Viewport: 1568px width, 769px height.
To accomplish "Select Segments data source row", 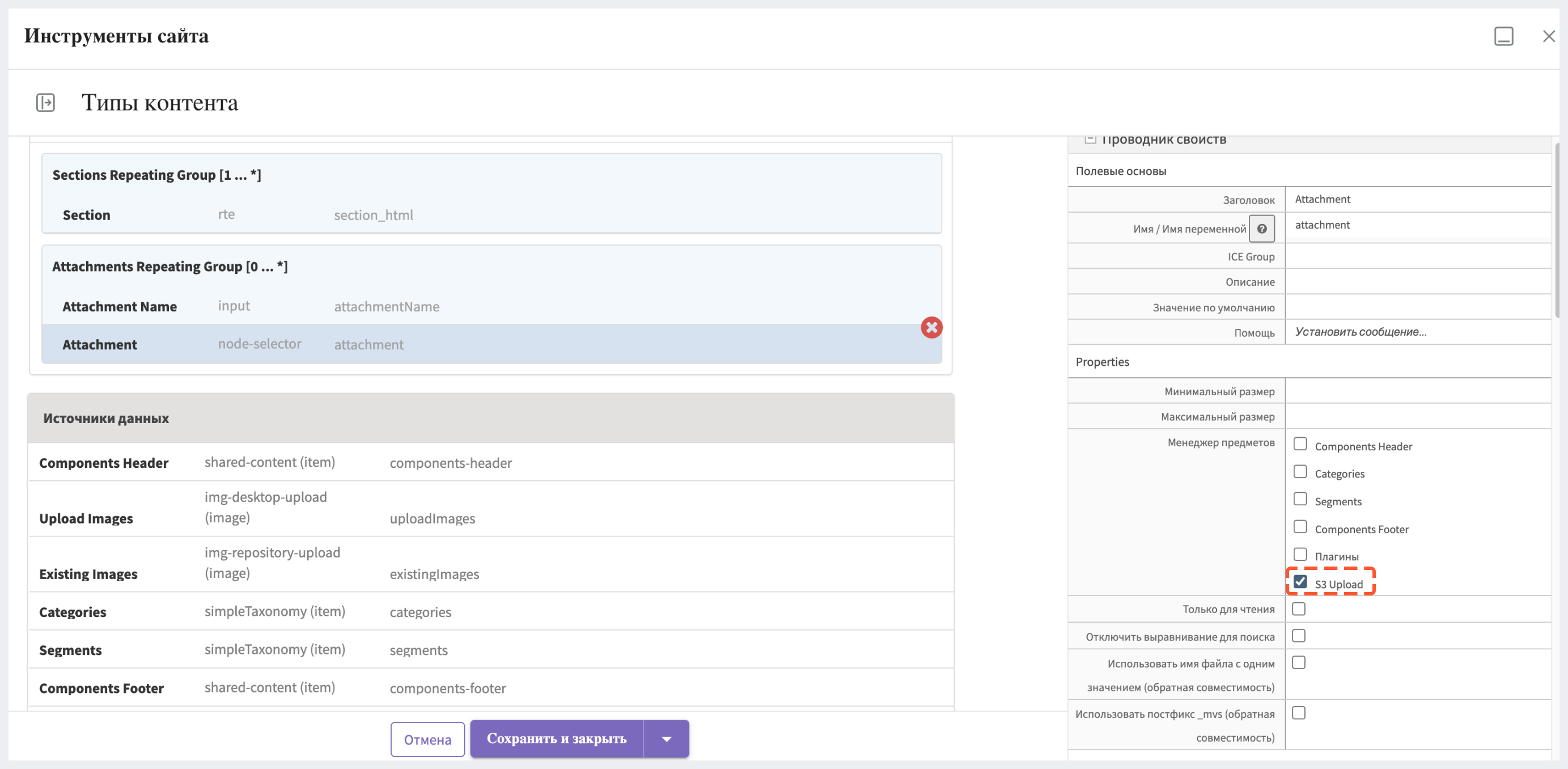I will pyautogui.click(x=490, y=650).
